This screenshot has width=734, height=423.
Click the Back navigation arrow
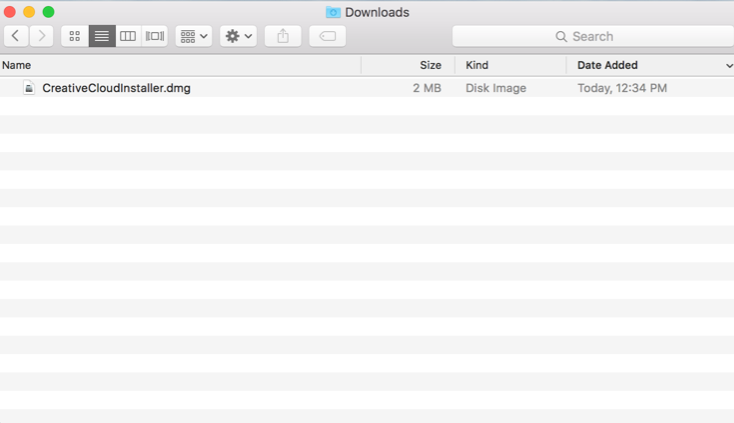[x=16, y=36]
